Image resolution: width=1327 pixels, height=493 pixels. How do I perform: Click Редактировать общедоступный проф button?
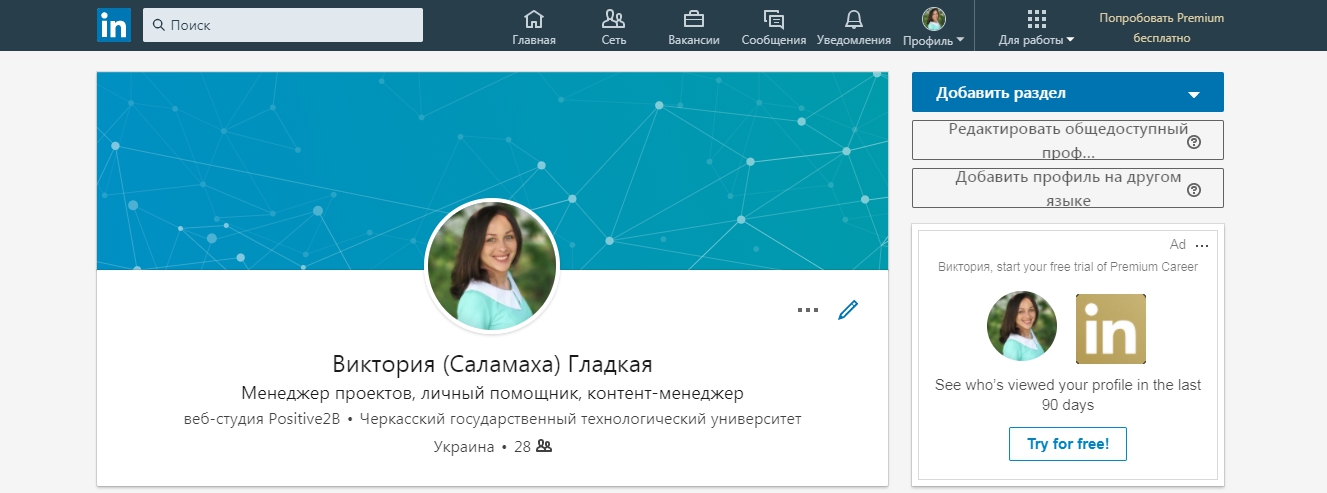pyautogui.click(x=1068, y=140)
